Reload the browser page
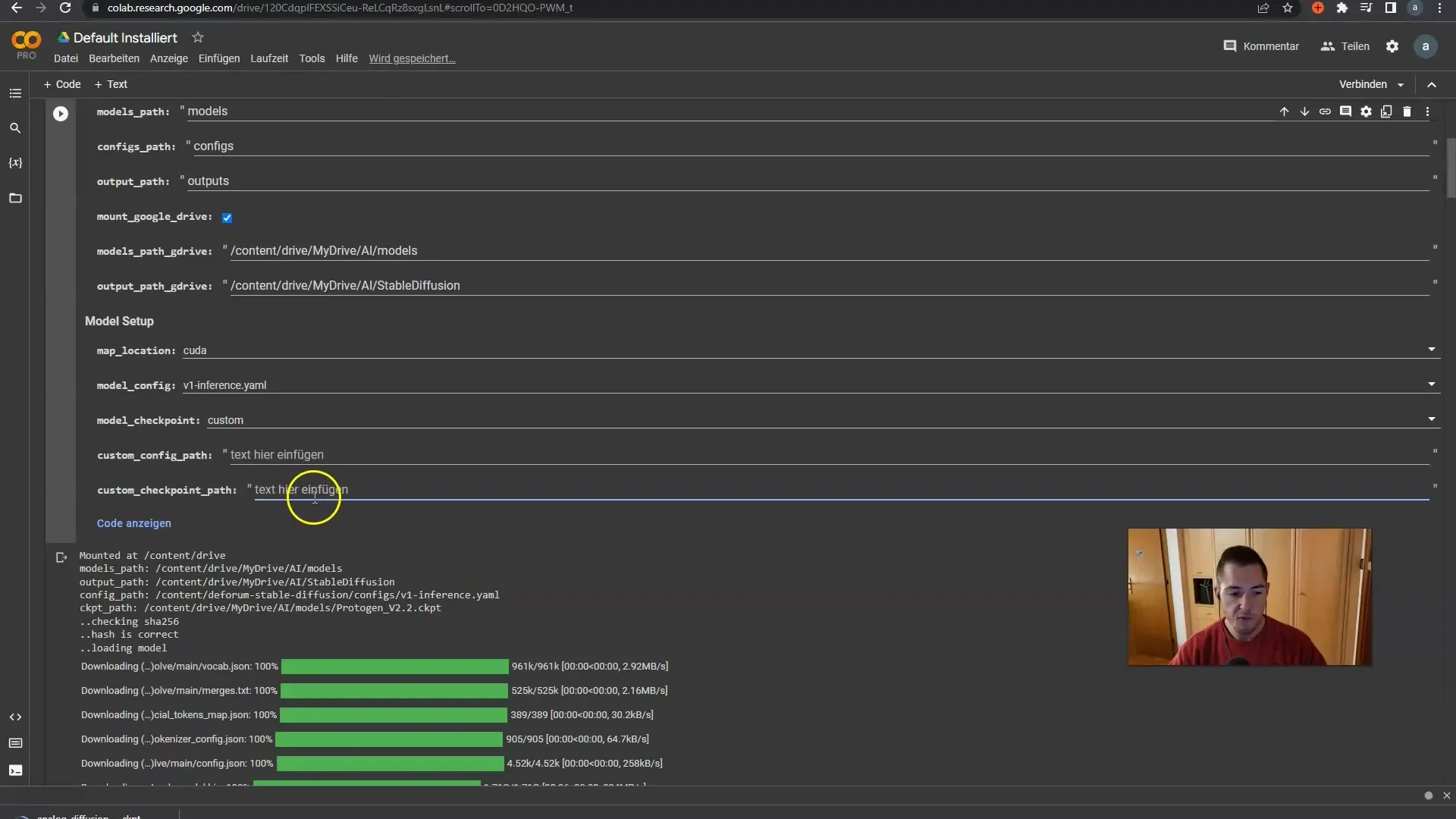Viewport: 1456px width, 819px height. point(65,8)
